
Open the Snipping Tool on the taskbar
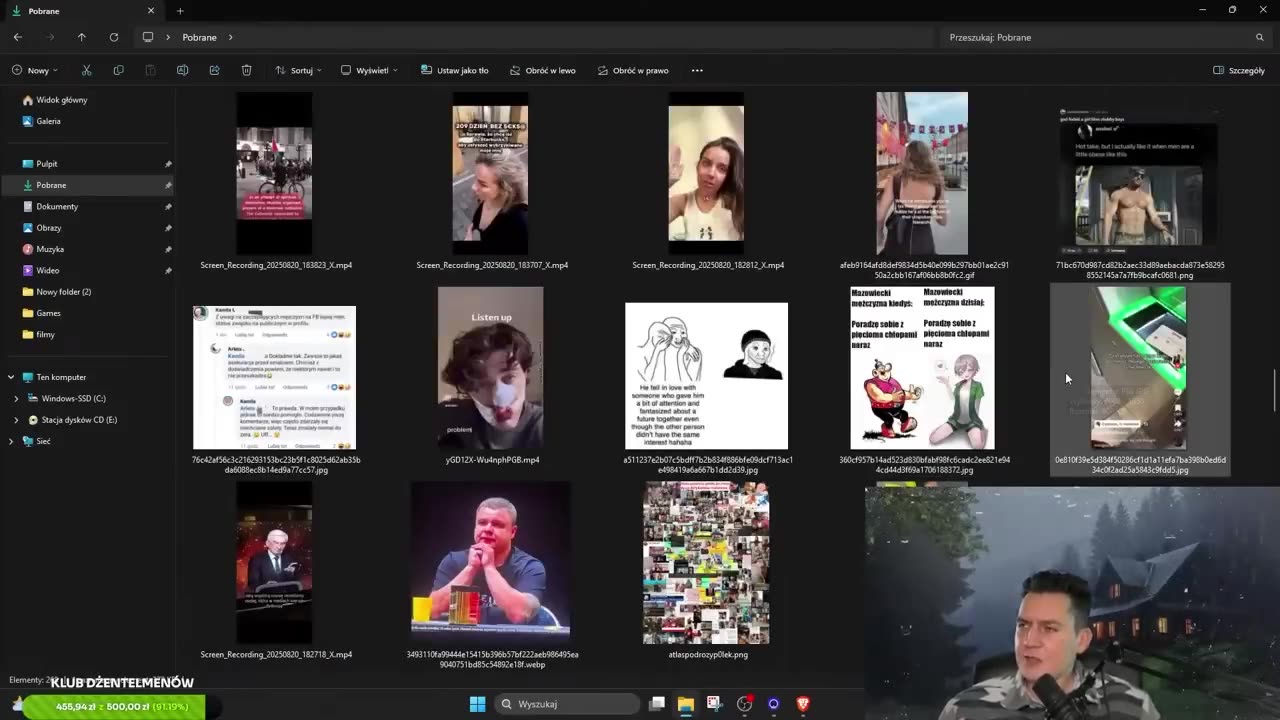point(714,704)
